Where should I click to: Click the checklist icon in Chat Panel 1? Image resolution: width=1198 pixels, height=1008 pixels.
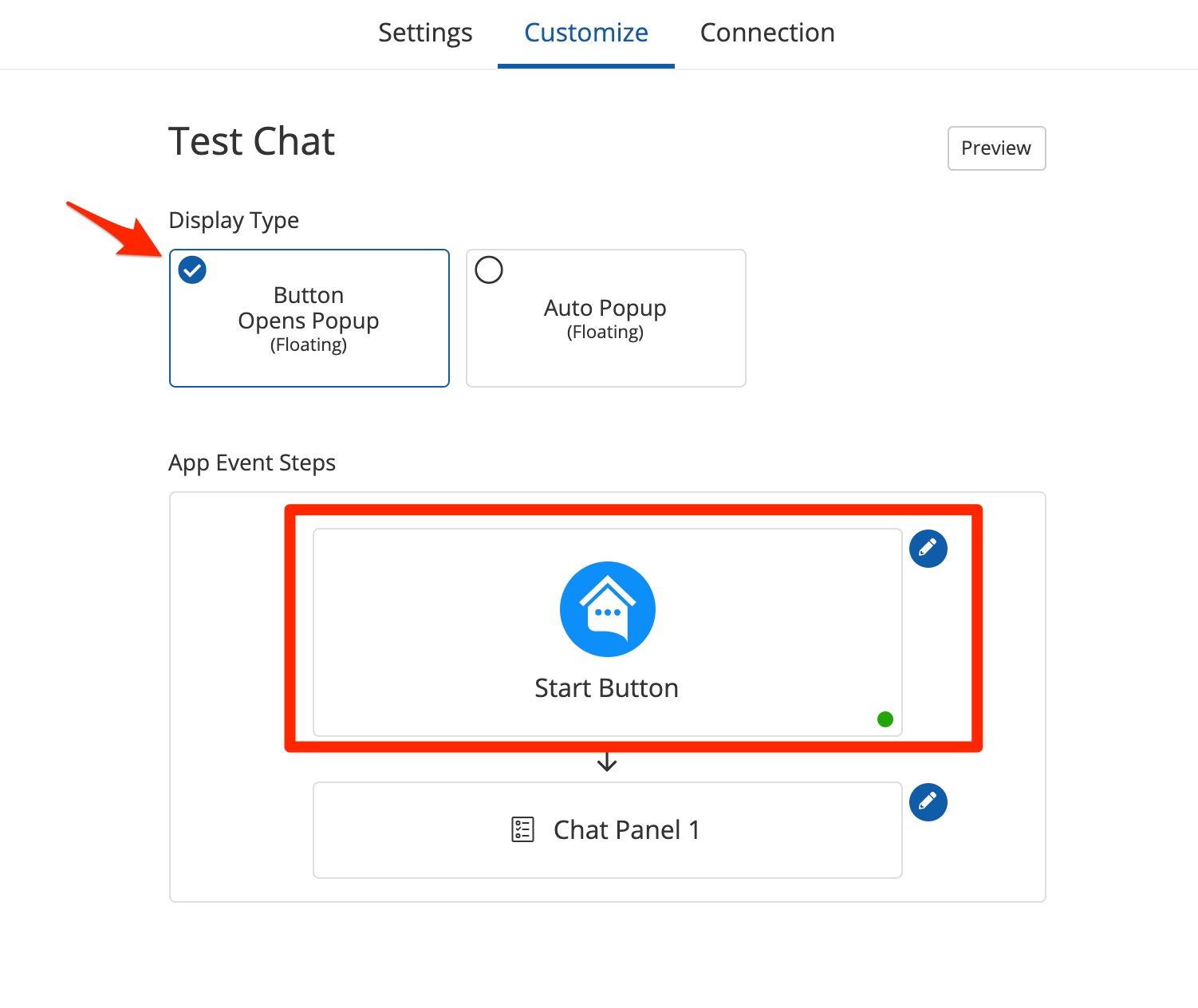pyautogui.click(x=522, y=829)
